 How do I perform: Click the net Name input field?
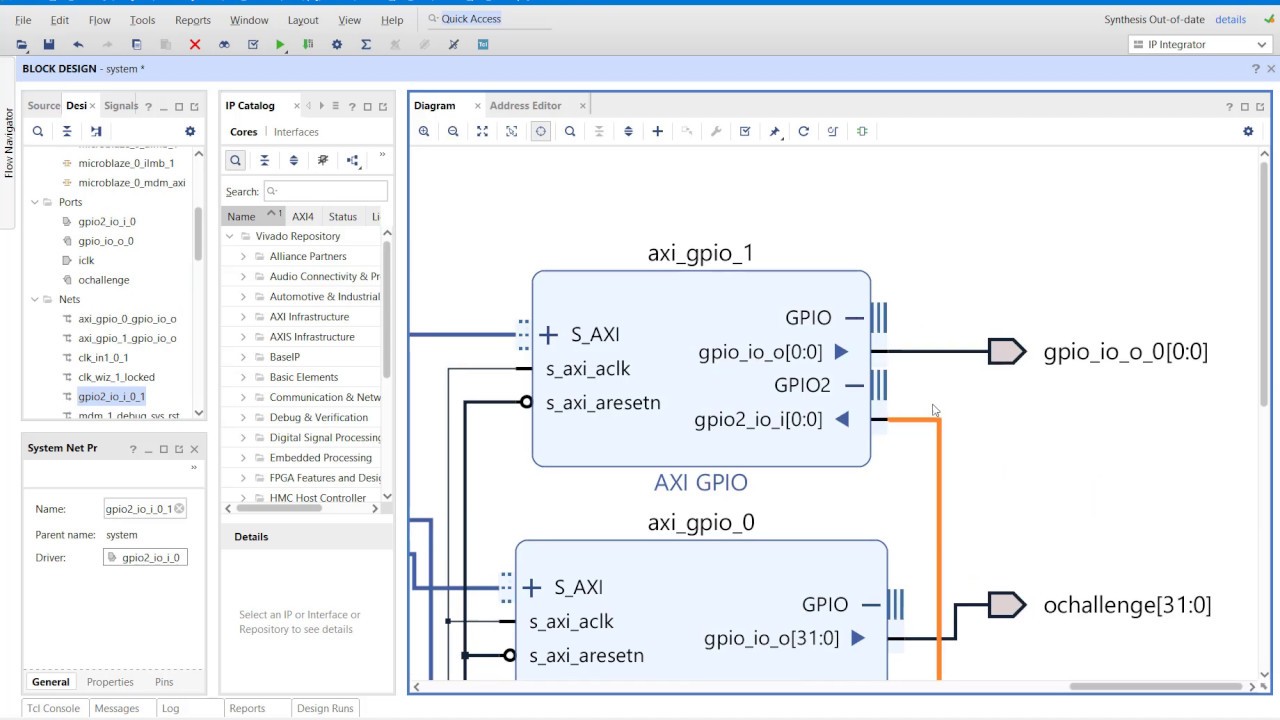145,509
